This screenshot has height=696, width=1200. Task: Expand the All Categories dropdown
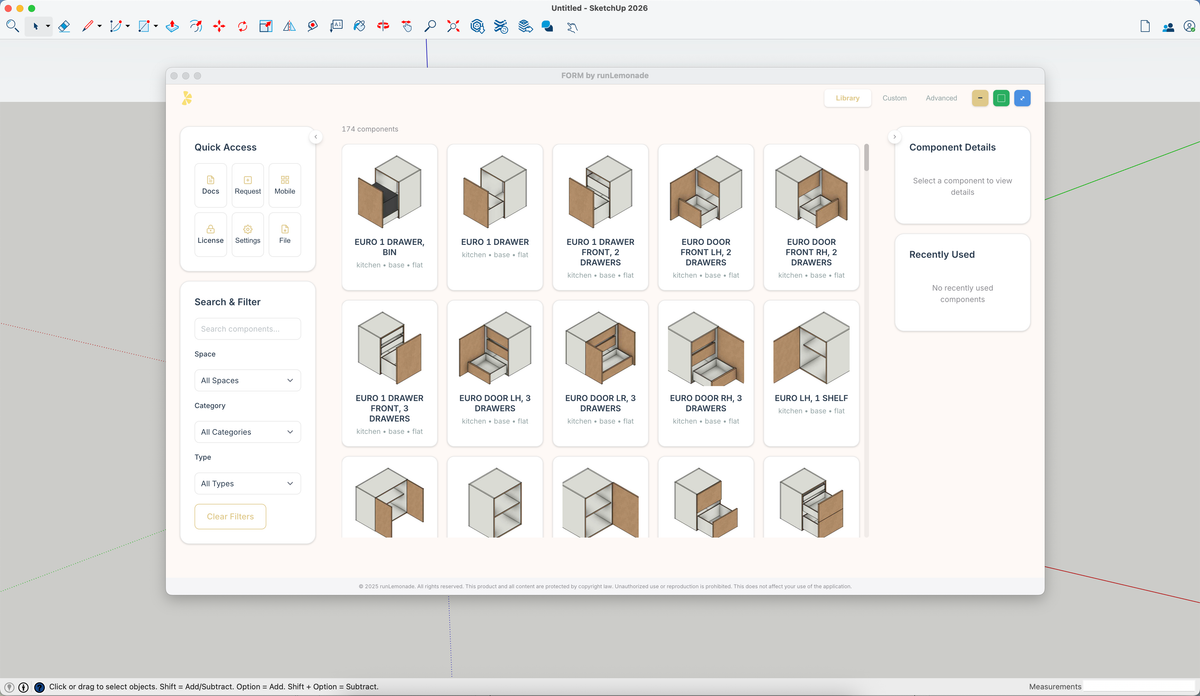point(247,432)
